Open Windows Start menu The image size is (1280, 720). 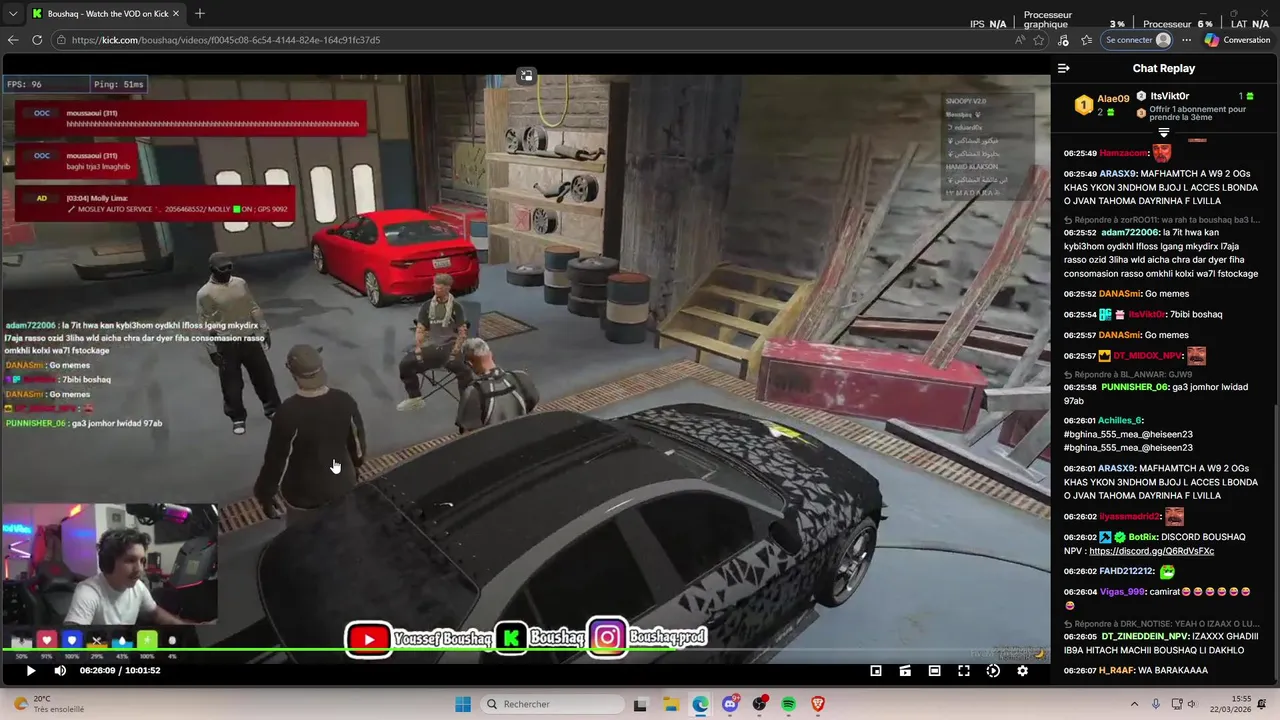point(463,704)
